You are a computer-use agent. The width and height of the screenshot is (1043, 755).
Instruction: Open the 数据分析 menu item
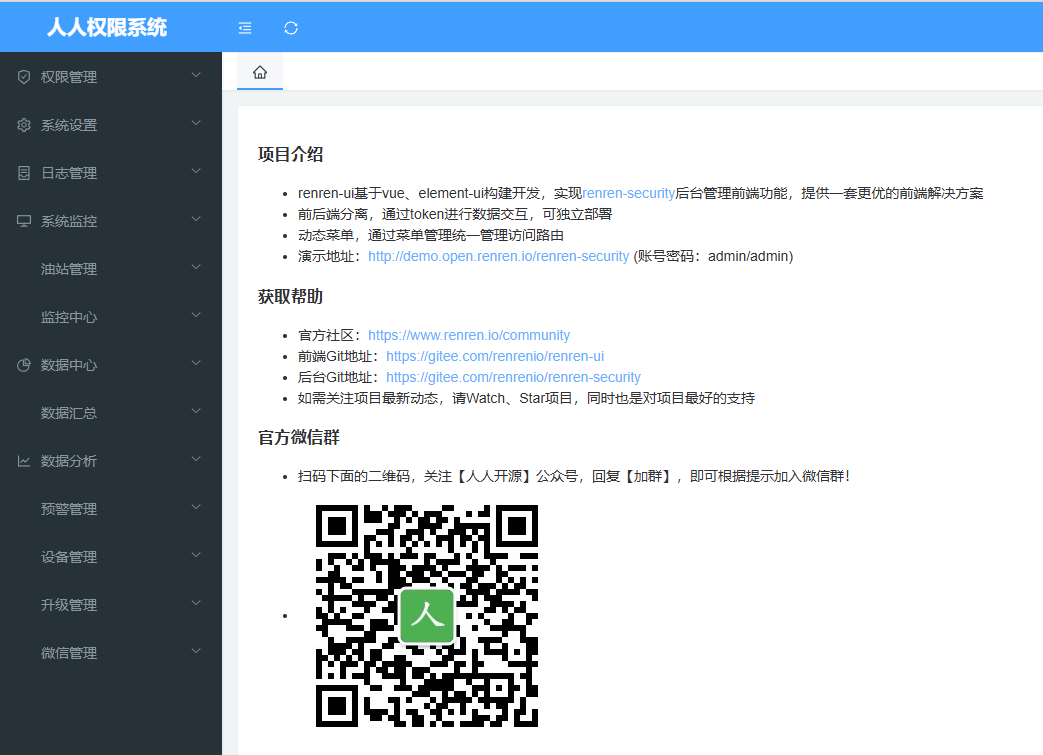(x=110, y=461)
